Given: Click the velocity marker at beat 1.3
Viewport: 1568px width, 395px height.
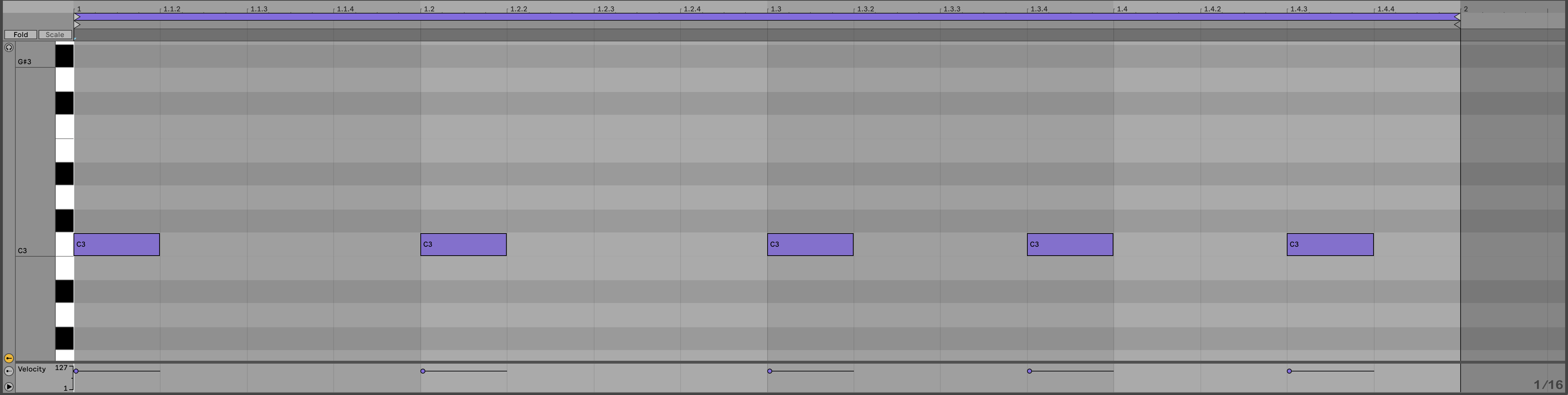Looking at the screenshot, I should pos(769,371).
